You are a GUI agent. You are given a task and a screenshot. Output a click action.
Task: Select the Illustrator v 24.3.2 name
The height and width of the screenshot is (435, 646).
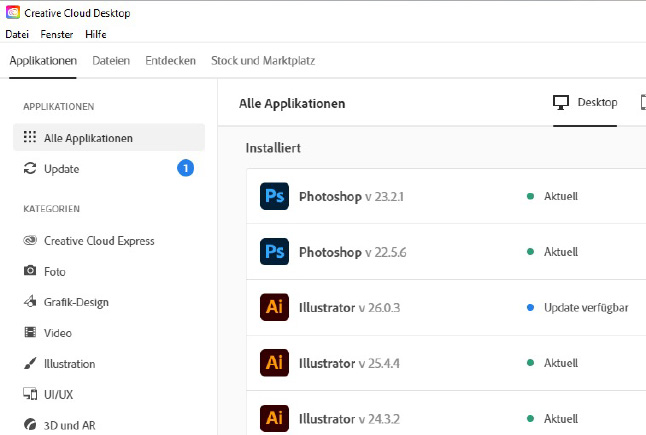pyautogui.click(x=349, y=419)
